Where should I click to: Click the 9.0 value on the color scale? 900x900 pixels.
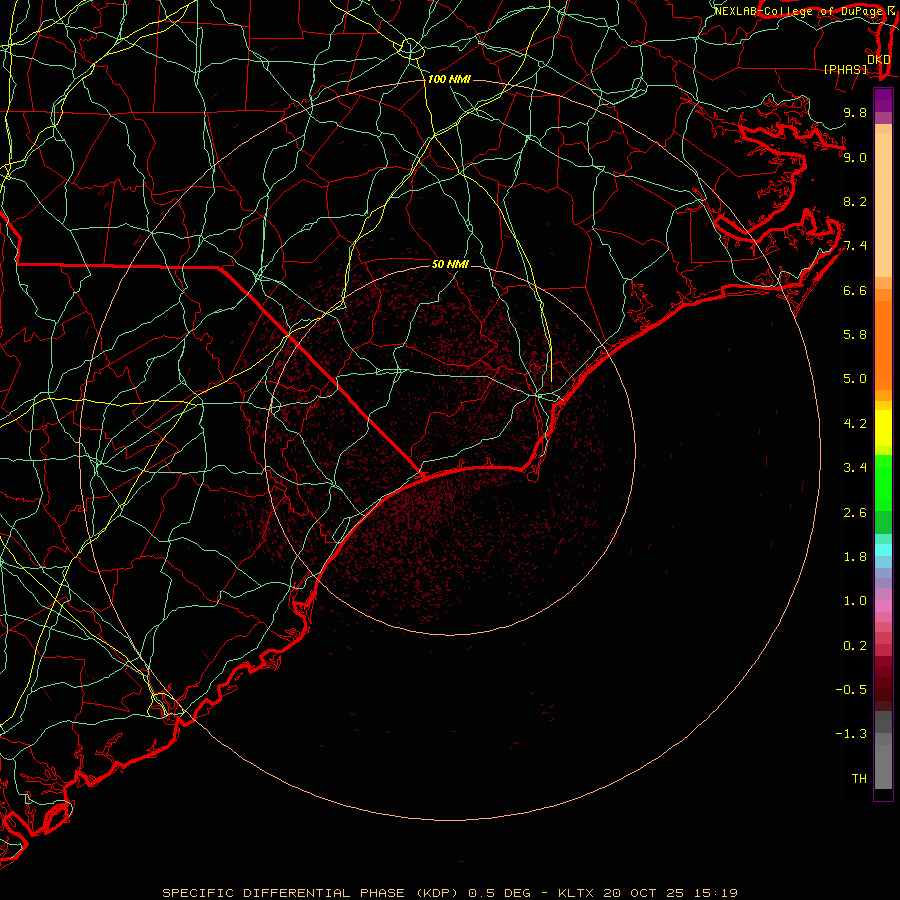tap(855, 157)
